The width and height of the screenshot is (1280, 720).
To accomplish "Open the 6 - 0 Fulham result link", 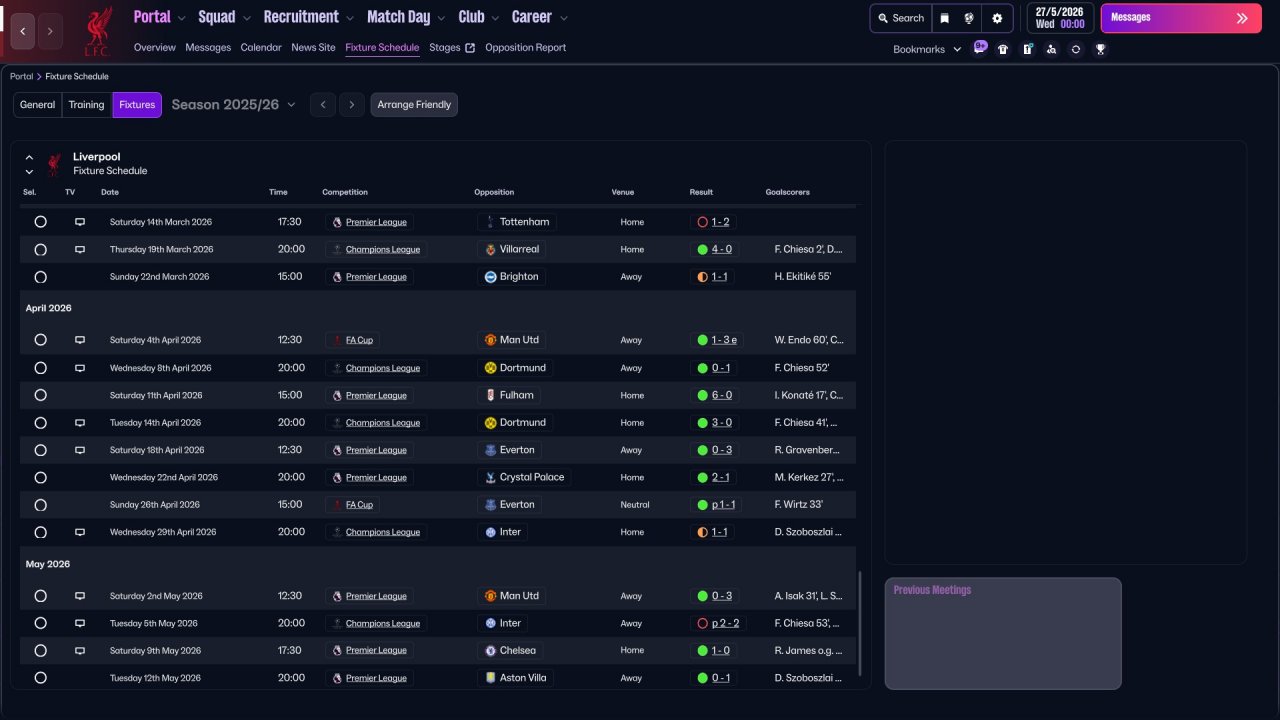I will [721, 395].
